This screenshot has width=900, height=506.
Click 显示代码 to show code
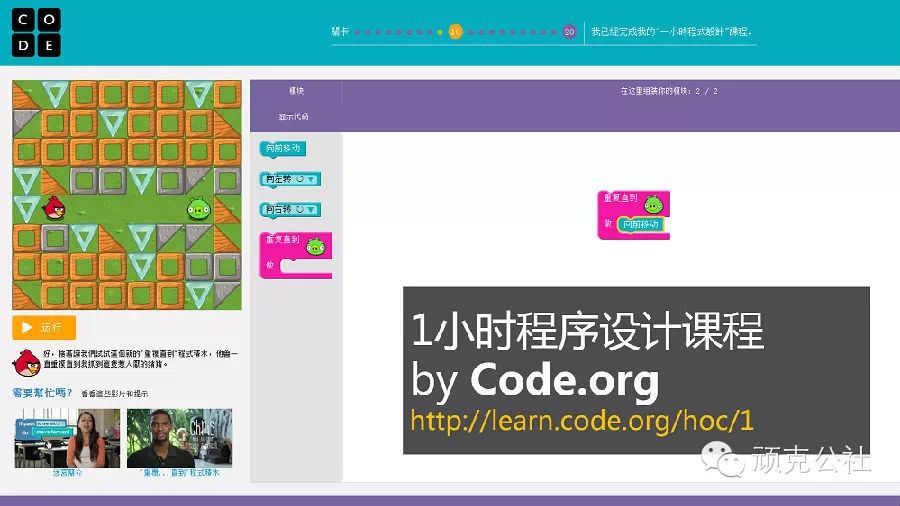(x=293, y=116)
